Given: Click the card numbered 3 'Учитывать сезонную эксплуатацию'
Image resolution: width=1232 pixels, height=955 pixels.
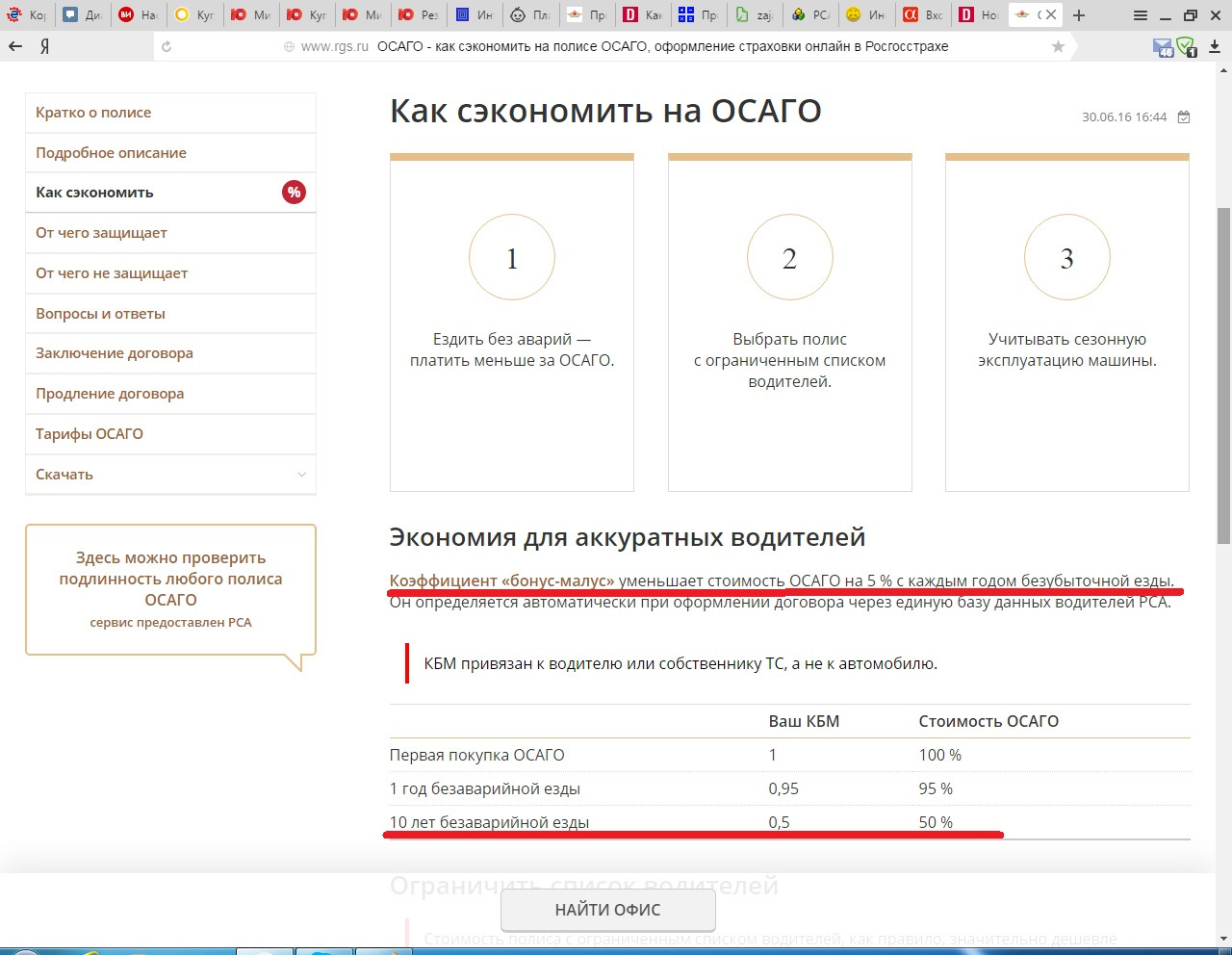Looking at the screenshot, I should (x=1067, y=323).
